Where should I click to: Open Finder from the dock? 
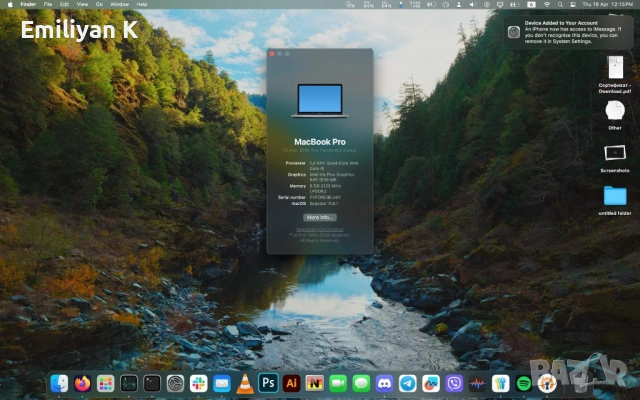pyautogui.click(x=59, y=384)
